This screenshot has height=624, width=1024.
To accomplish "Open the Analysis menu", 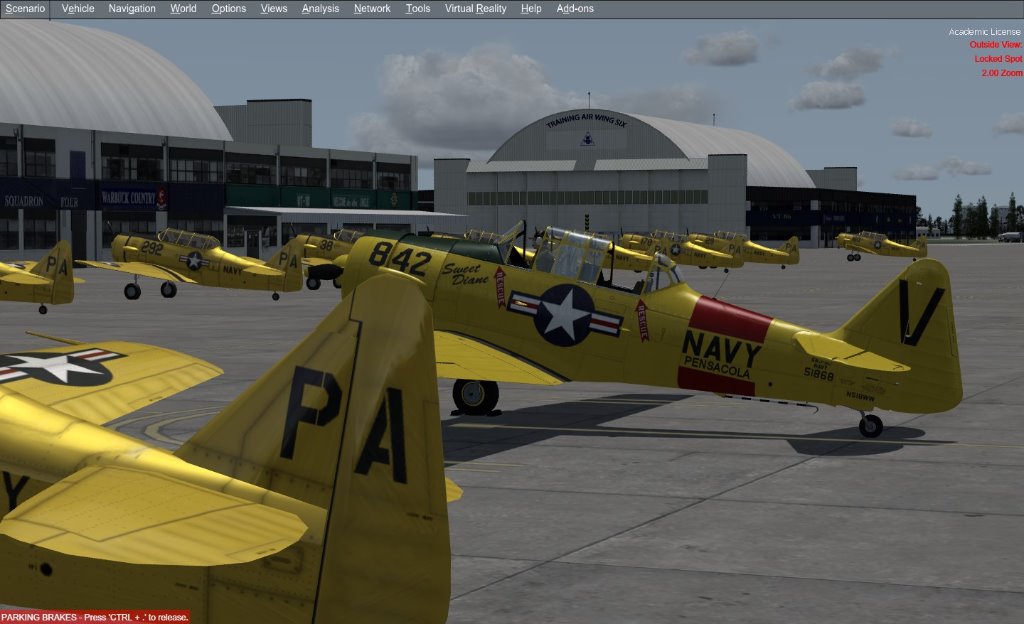I will (320, 8).
